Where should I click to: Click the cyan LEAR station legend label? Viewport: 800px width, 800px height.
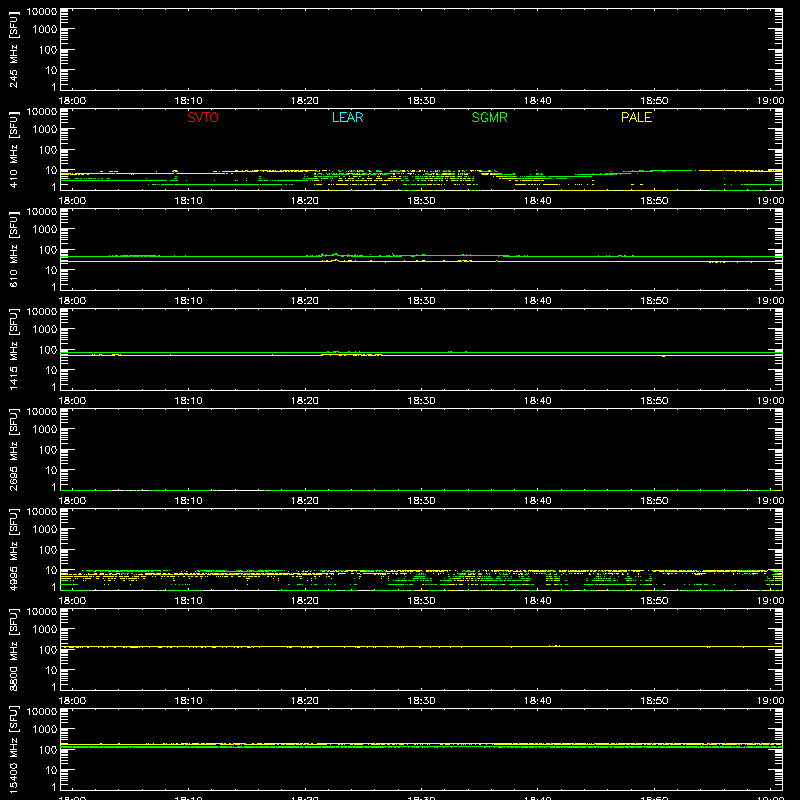[x=347, y=117]
